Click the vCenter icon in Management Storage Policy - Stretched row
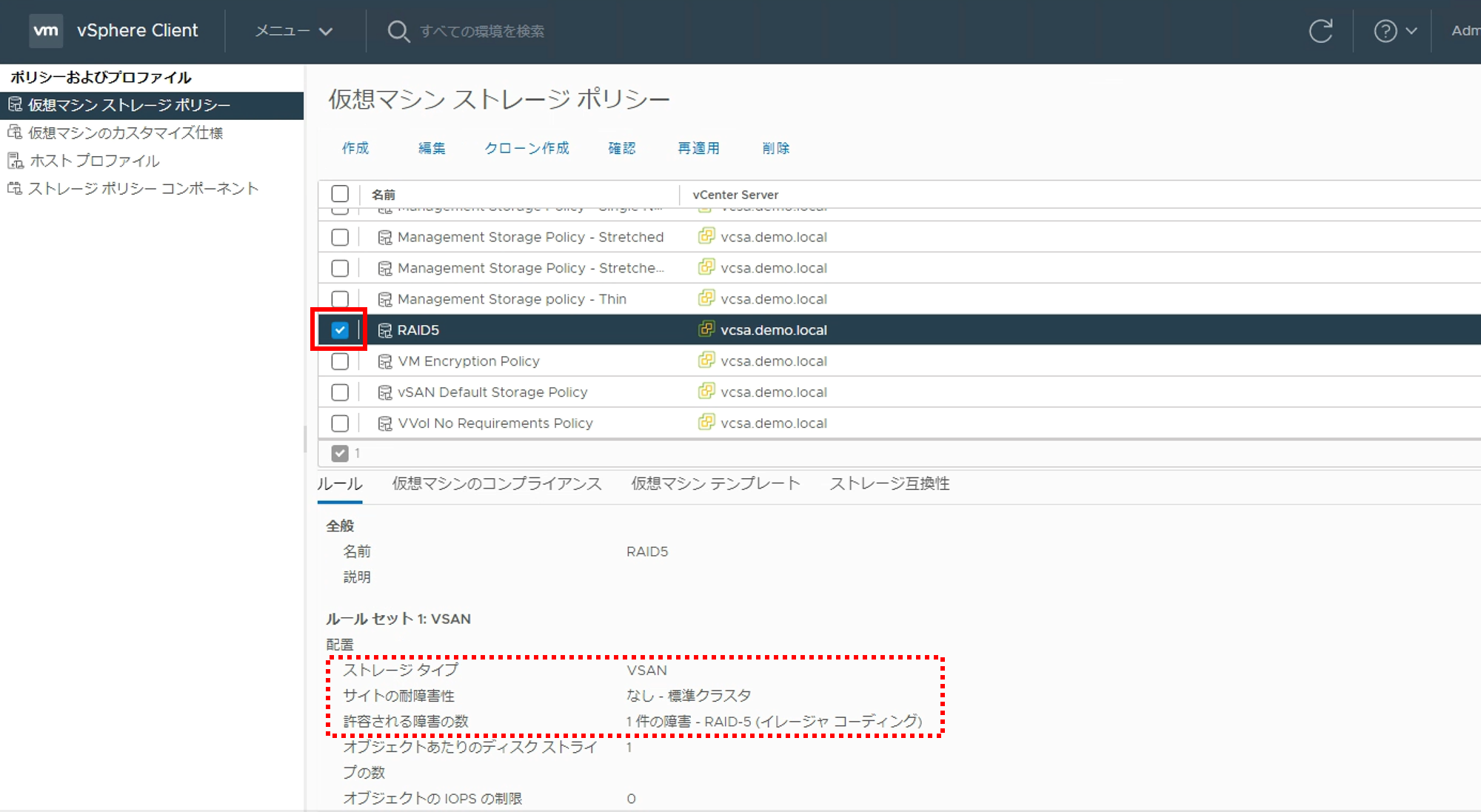Screen dimensions: 1481x812 [x=706, y=236]
